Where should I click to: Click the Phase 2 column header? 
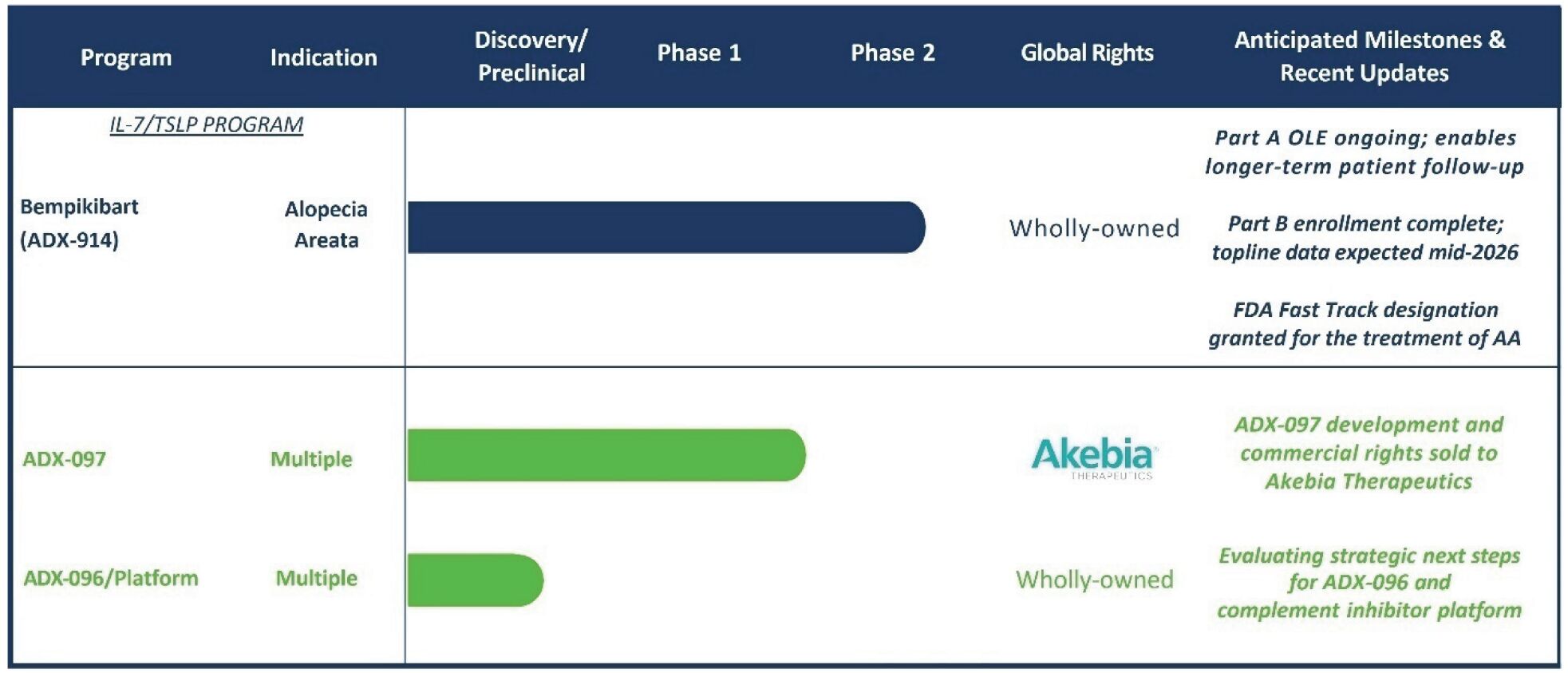892,53
